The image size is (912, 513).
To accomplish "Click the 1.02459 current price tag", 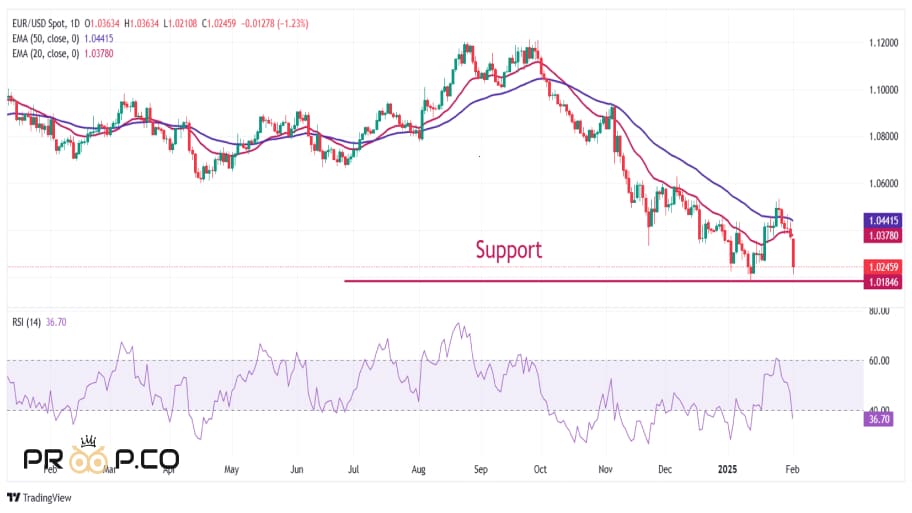I will (x=885, y=267).
